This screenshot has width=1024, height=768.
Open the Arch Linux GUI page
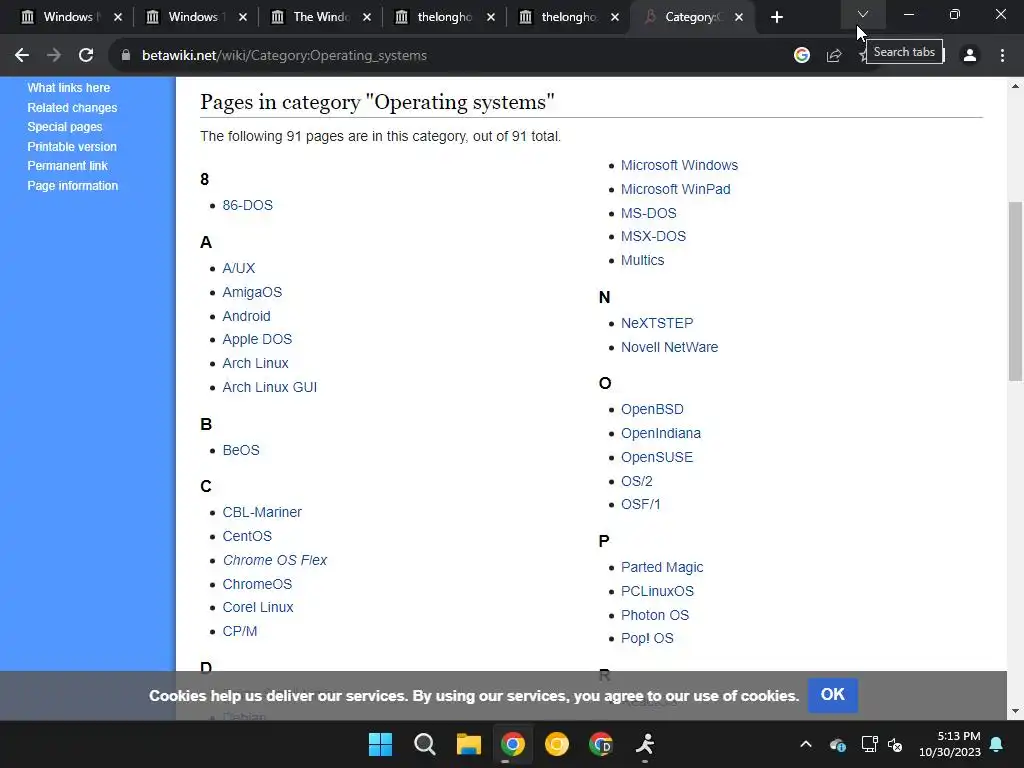click(270, 387)
